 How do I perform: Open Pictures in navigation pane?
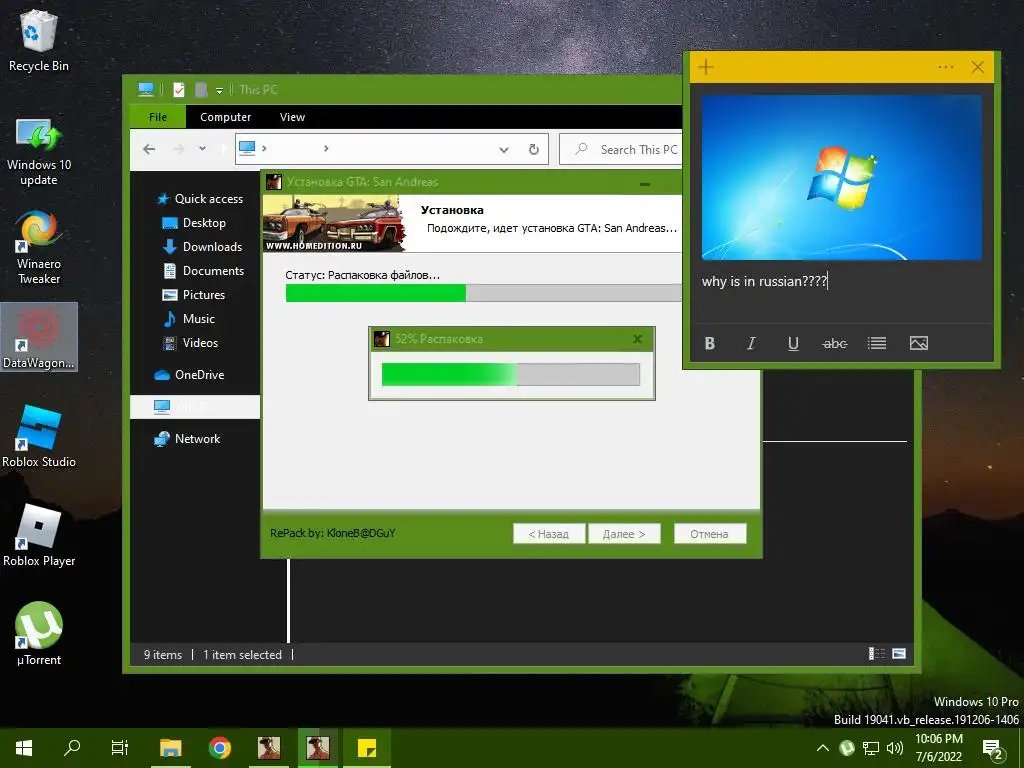(x=193, y=295)
